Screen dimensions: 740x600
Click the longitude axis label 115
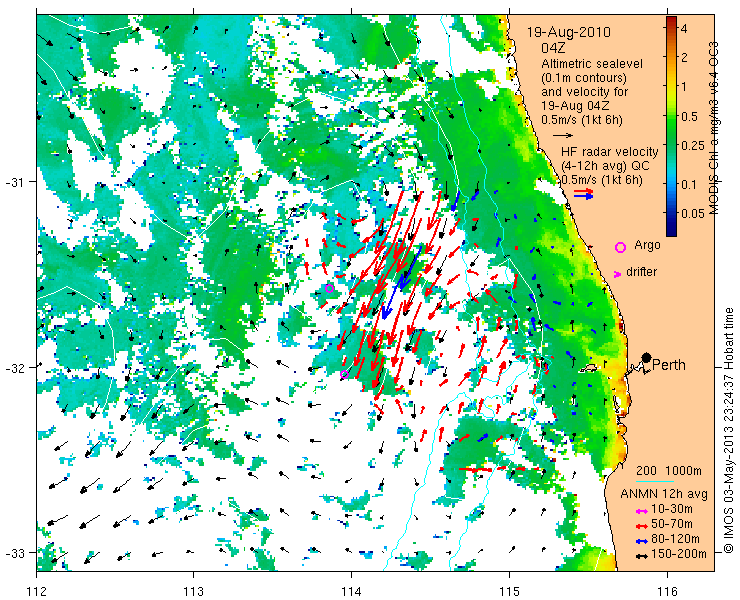coord(509,591)
